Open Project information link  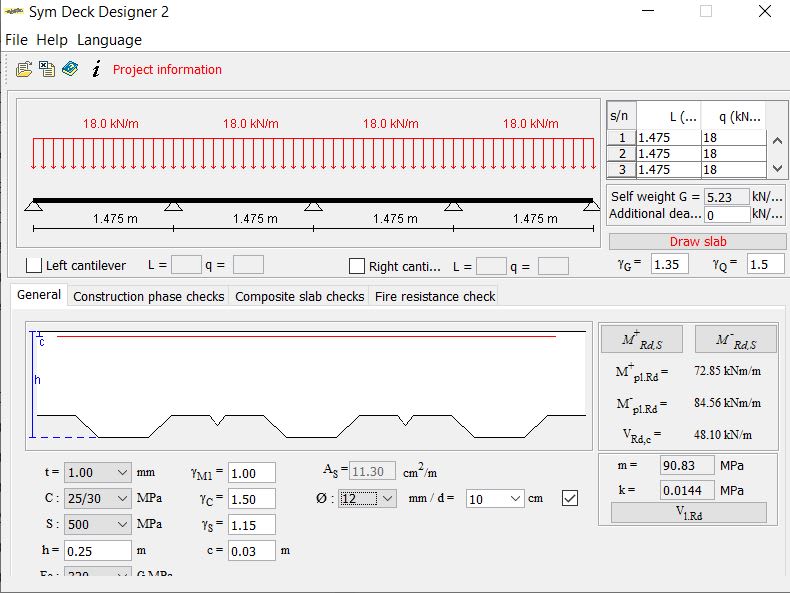click(x=167, y=70)
